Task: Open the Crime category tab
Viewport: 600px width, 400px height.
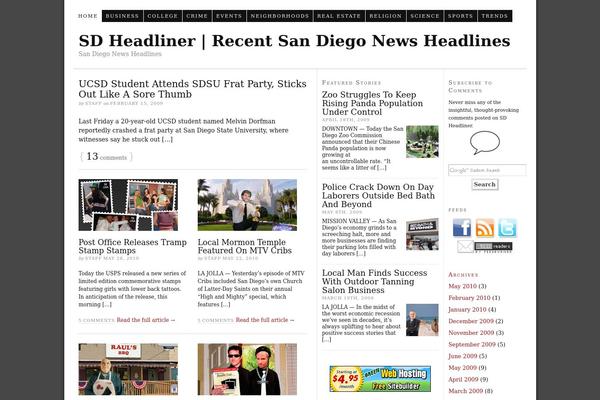Action: click(197, 16)
